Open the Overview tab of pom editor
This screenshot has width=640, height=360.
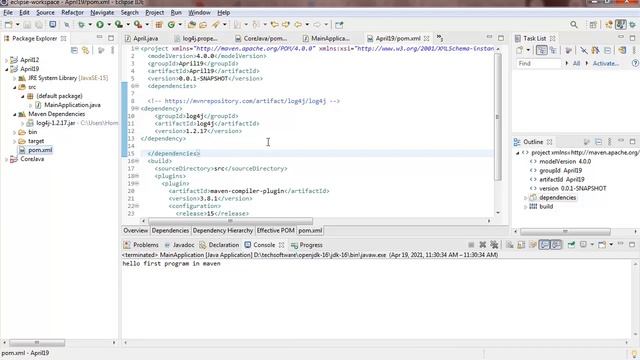pyautogui.click(x=136, y=231)
